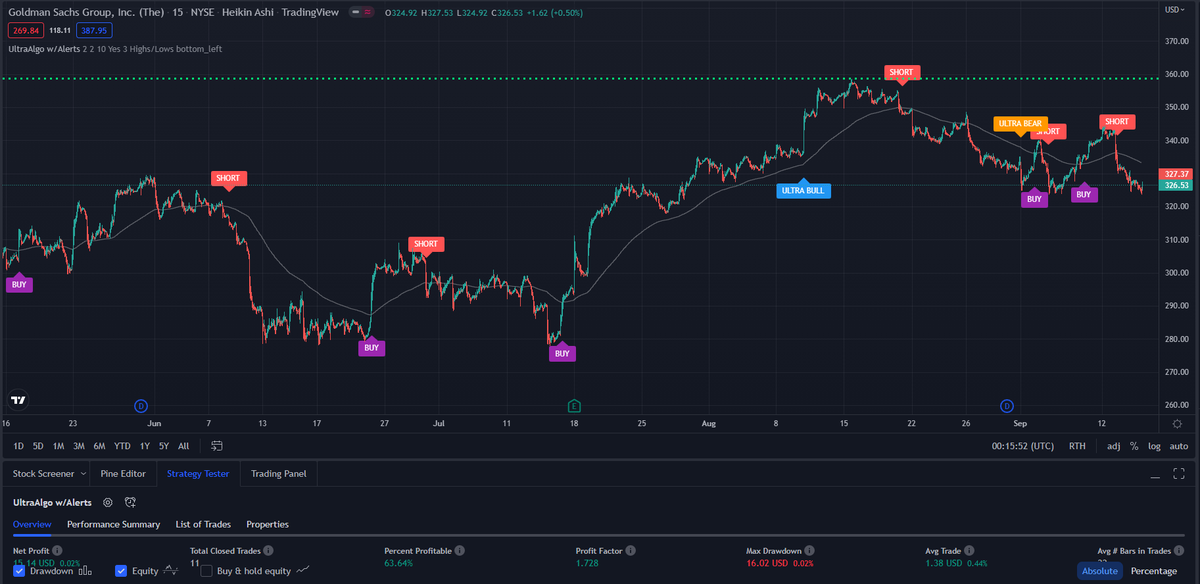Viewport: 1200px width, 584px height.
Task: Click the dividend D marker near June
Action: click(141, 405)
